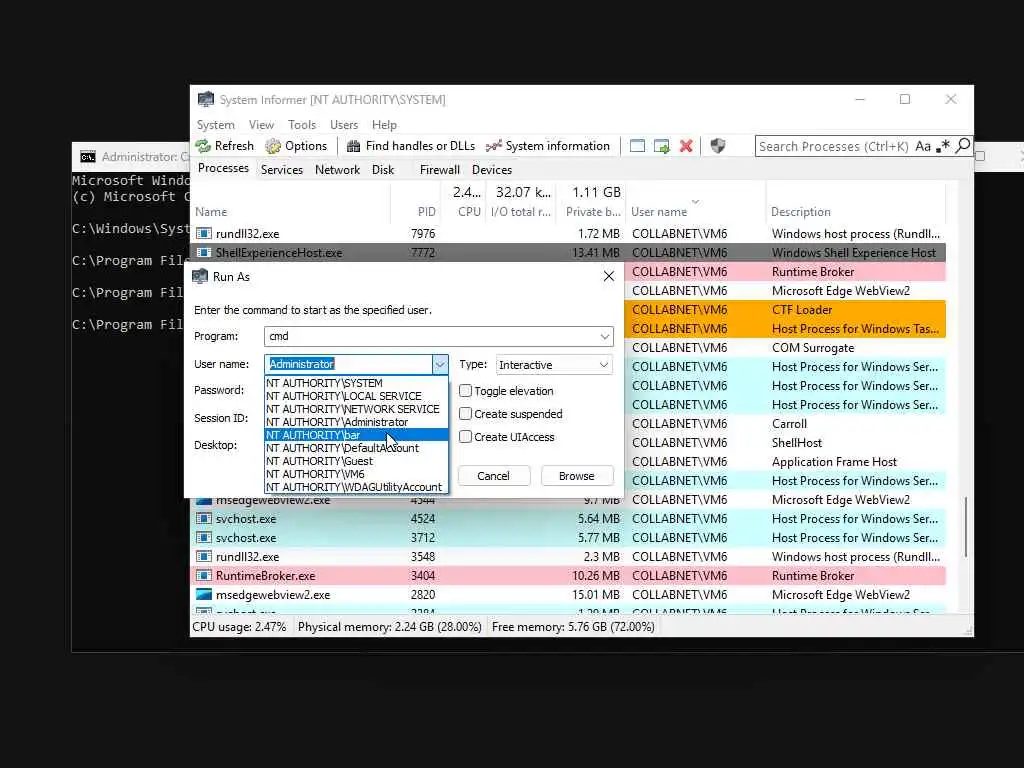Switch to the Firewall tab
Image resolution: width=1024 pixels, height=768 pixels.
pos(440,170)
